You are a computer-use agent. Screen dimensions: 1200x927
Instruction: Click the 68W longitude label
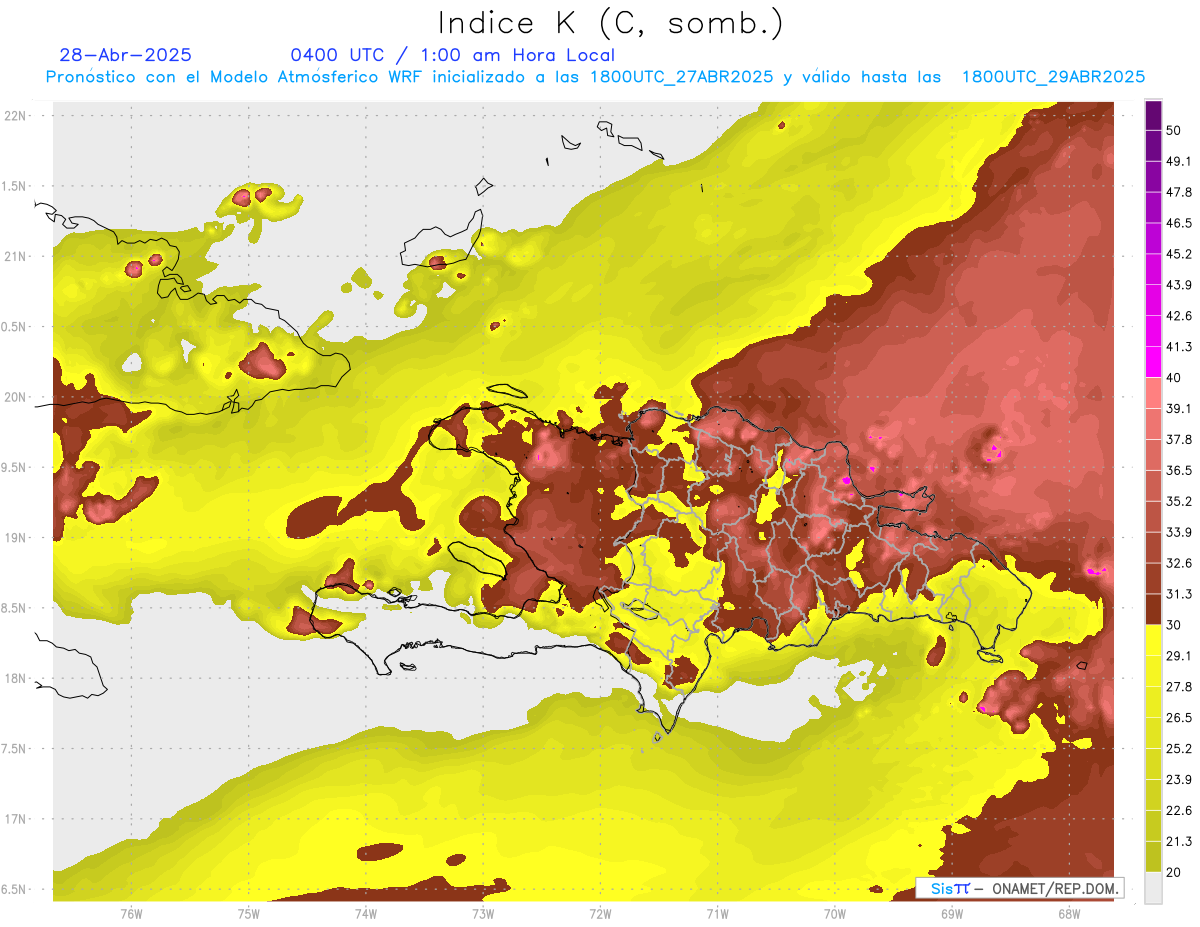1068,914
